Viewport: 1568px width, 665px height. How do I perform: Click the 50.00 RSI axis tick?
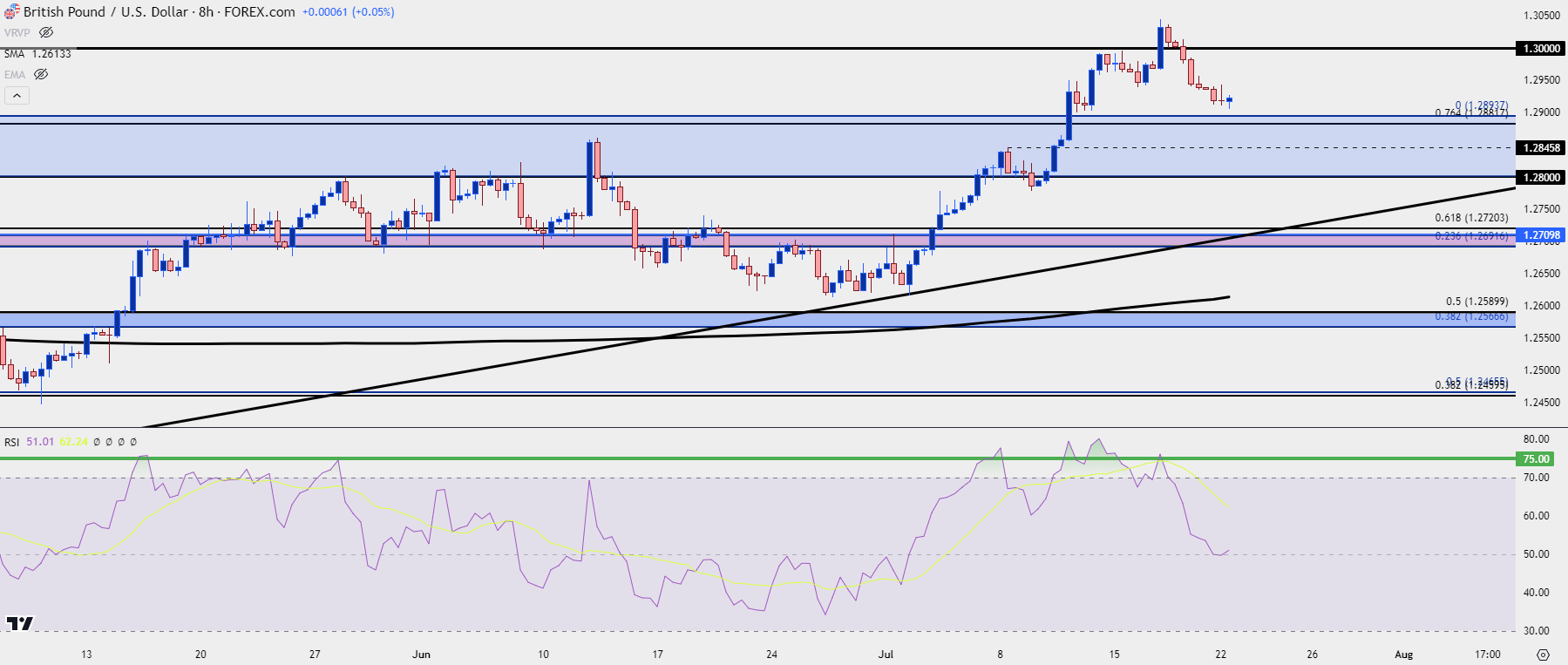tap(1536, 554)
